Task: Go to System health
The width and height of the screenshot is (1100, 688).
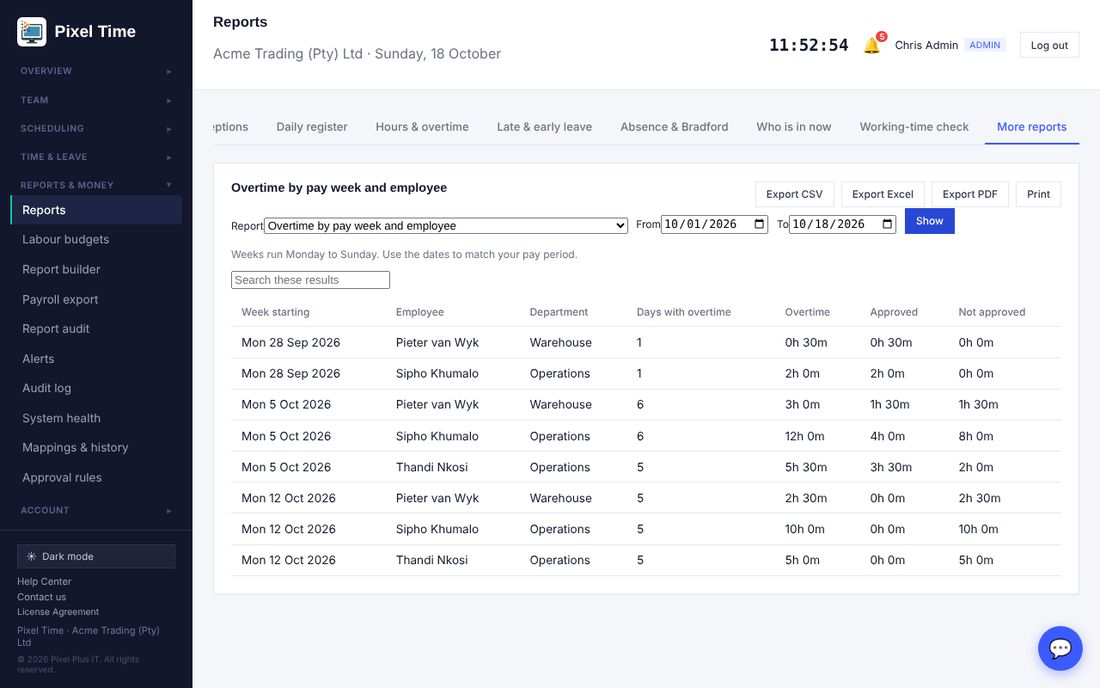Action: coord(96,418)
